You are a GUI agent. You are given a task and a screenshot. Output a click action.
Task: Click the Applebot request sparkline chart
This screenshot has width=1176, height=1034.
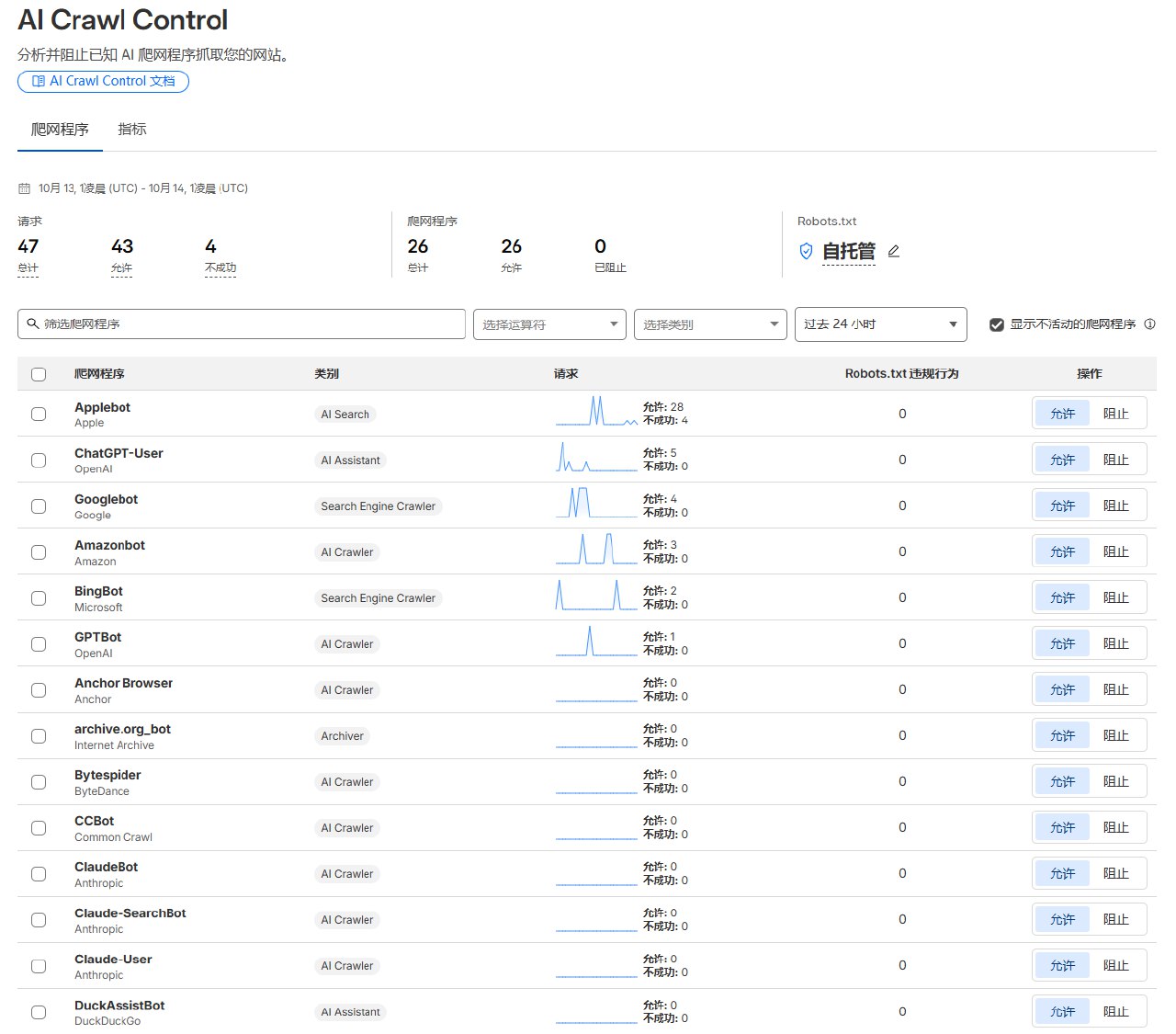coord(596,412)
